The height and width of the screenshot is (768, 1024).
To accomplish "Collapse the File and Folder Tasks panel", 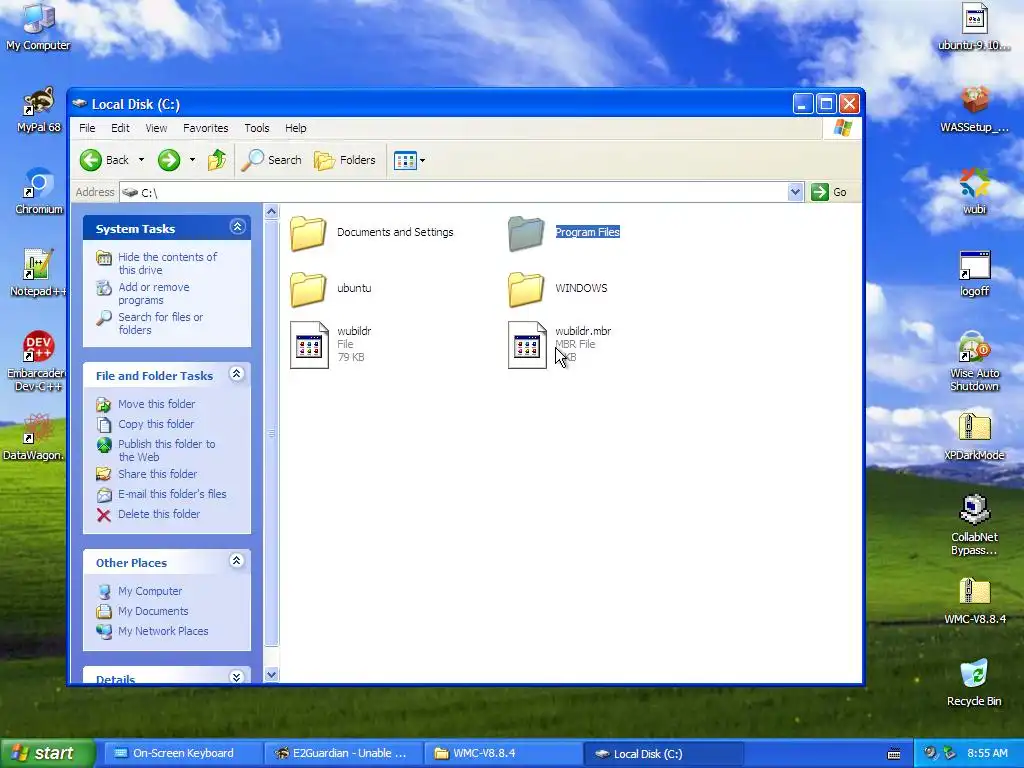I will 236,374.
